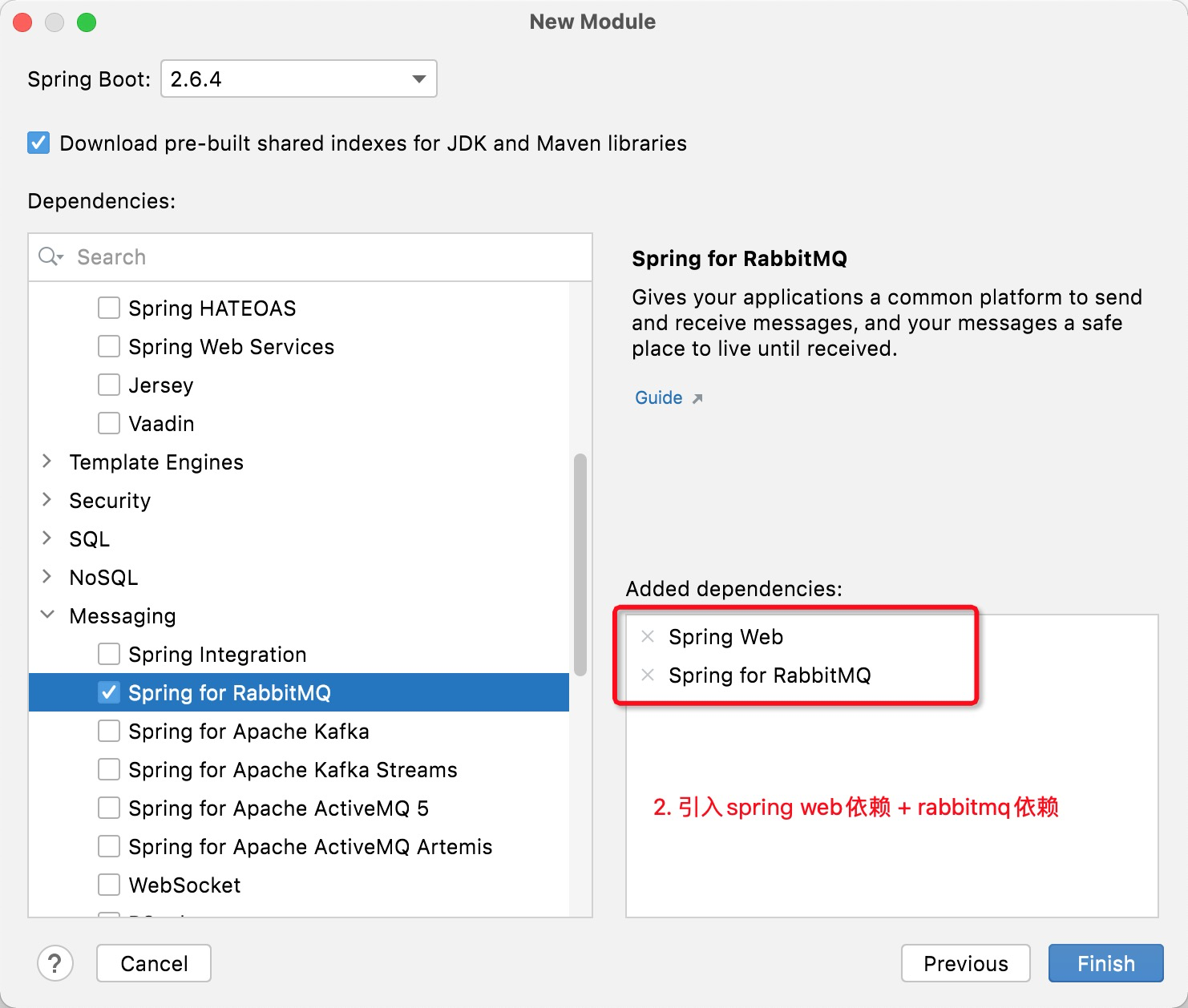Viewport: 1188px width, 1008px height.
Task: Check the Spring Integration checkbox
Action: click(109, 654)
